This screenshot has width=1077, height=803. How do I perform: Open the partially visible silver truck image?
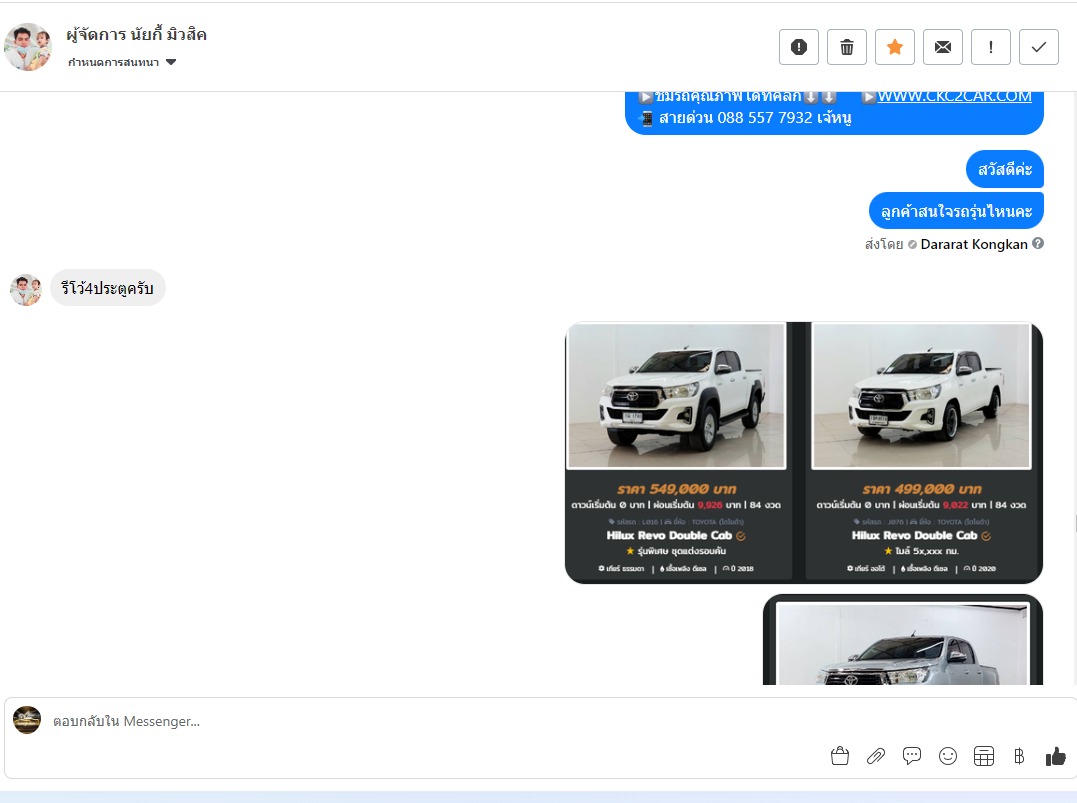click(903, 641)
